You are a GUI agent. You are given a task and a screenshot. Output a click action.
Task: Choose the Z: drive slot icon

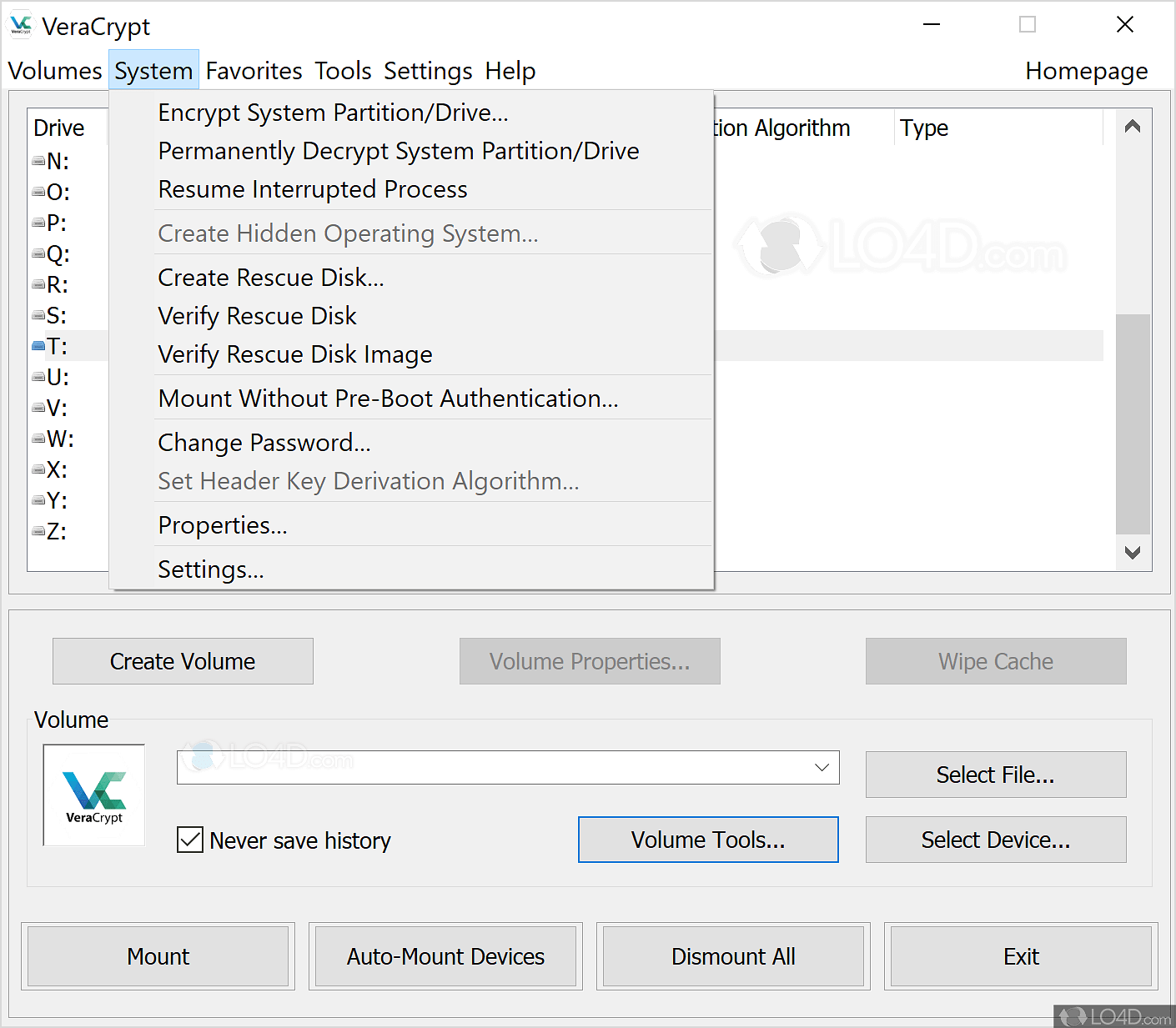(38, 531)
